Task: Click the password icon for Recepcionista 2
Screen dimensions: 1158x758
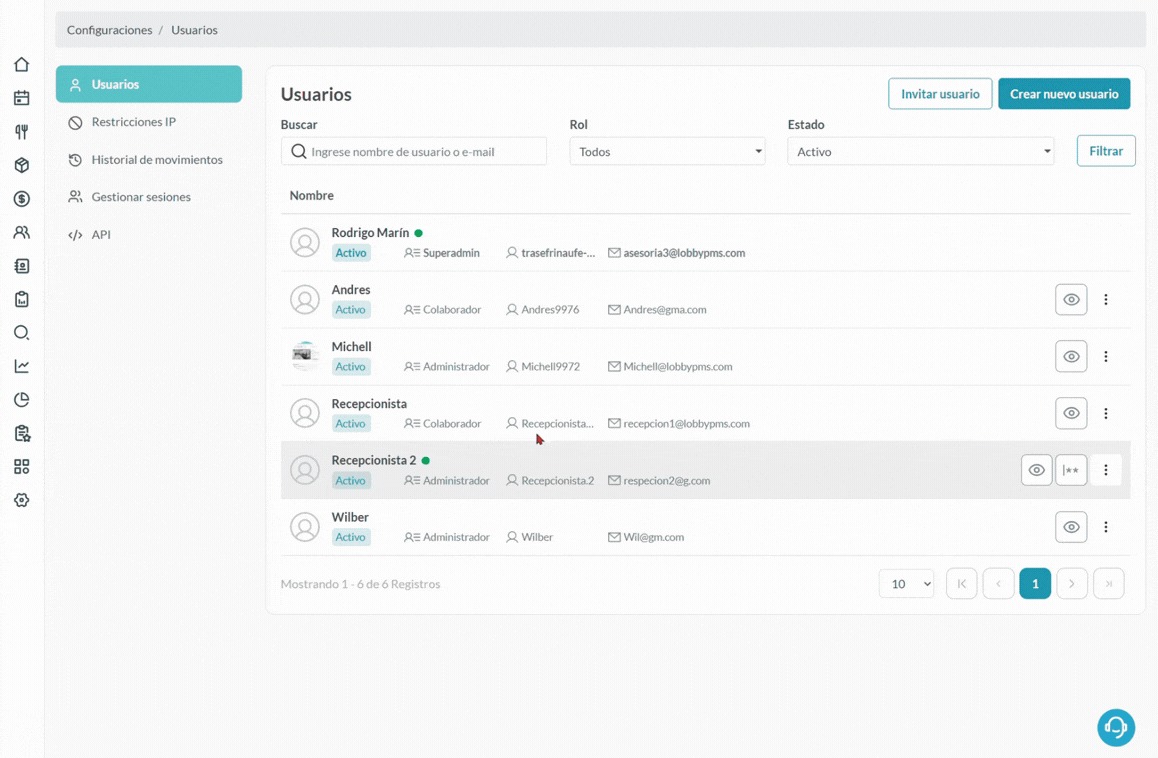Action: point(1071,470)
